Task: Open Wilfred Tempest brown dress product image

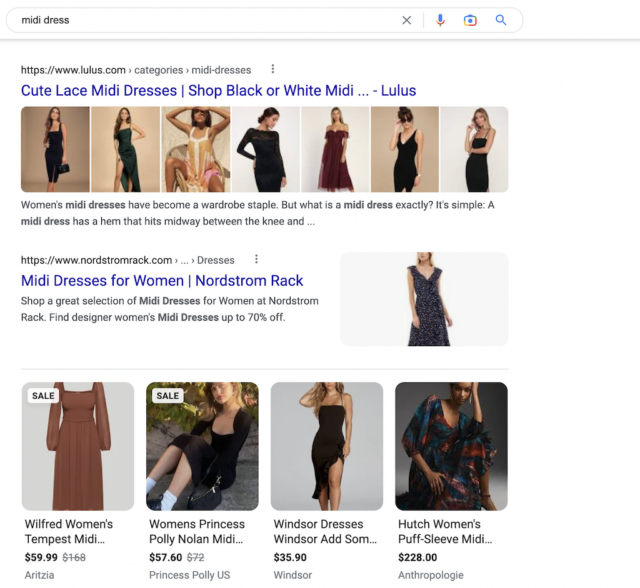Action: [78, 446]
